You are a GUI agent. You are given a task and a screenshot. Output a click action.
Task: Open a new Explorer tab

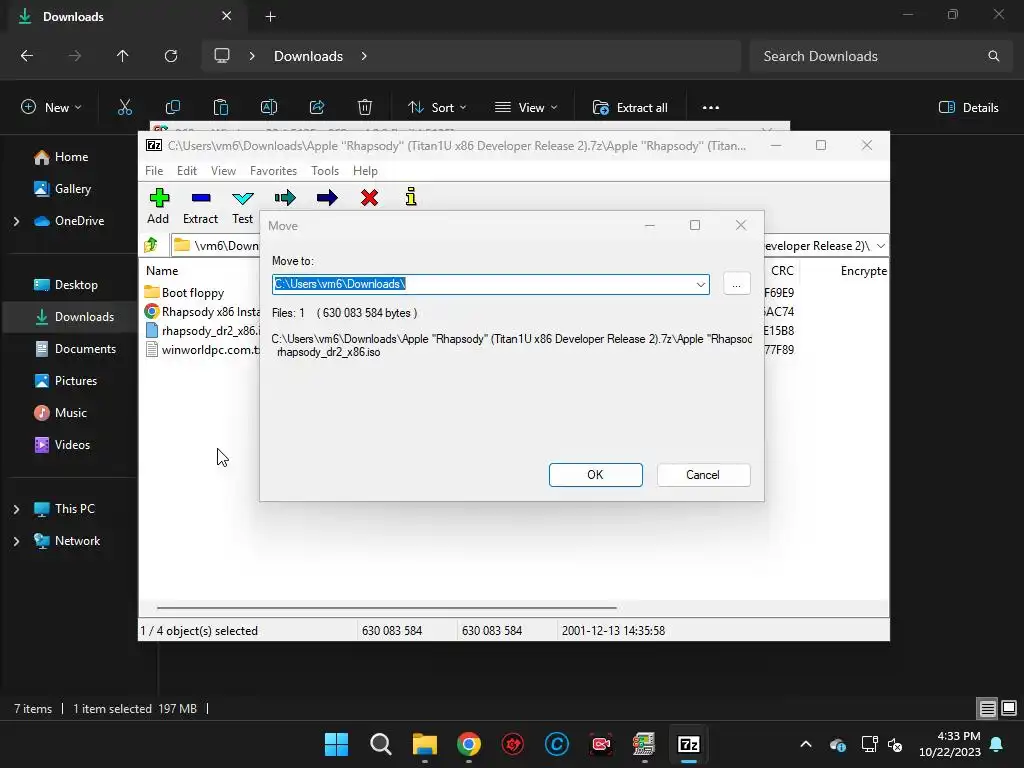[x=270, y=16]
